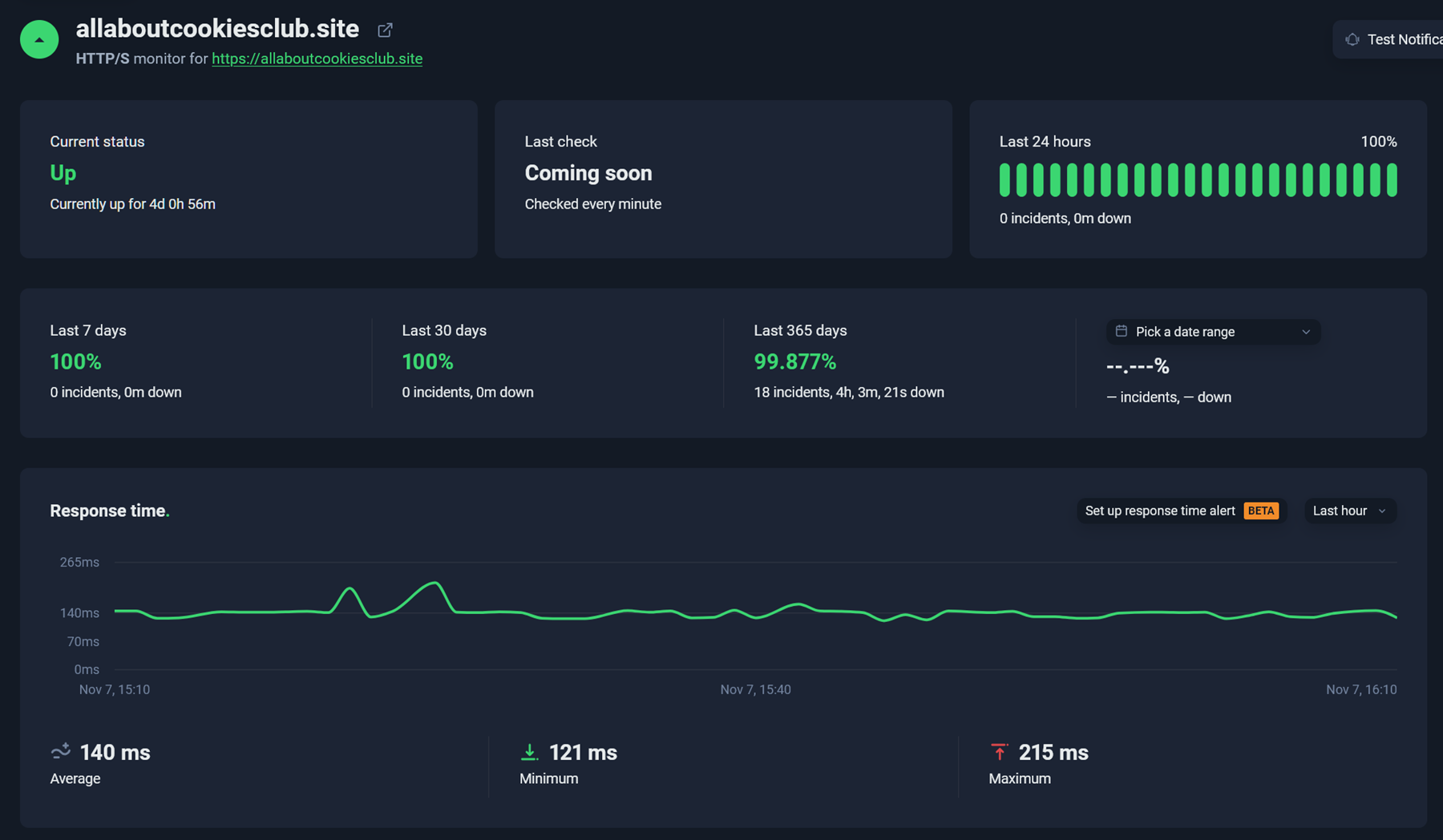
Task: Click the Last 7 days 100% value
Action: (x=75, y=361)
